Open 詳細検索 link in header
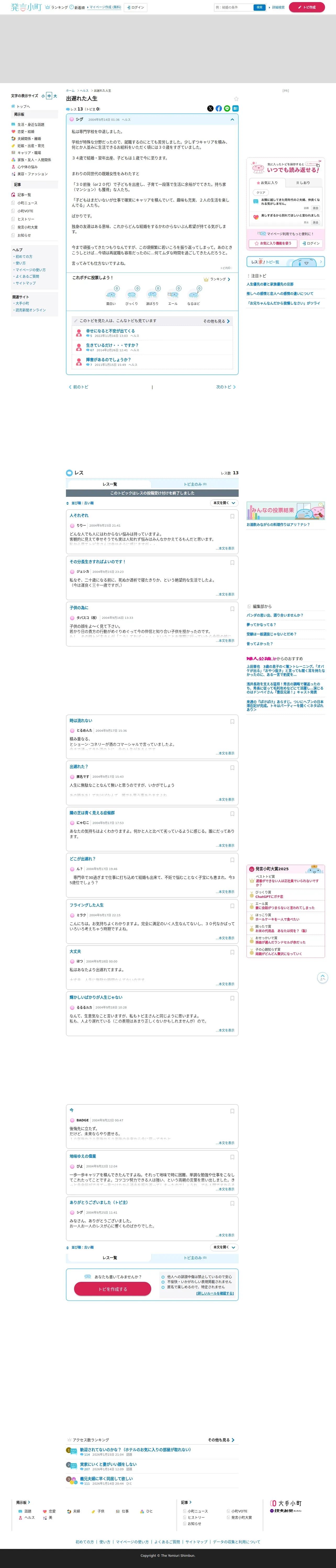Image resolution: width=336 pixels, height=1568 pixels. pyautogui.click(x=277, y=7)
